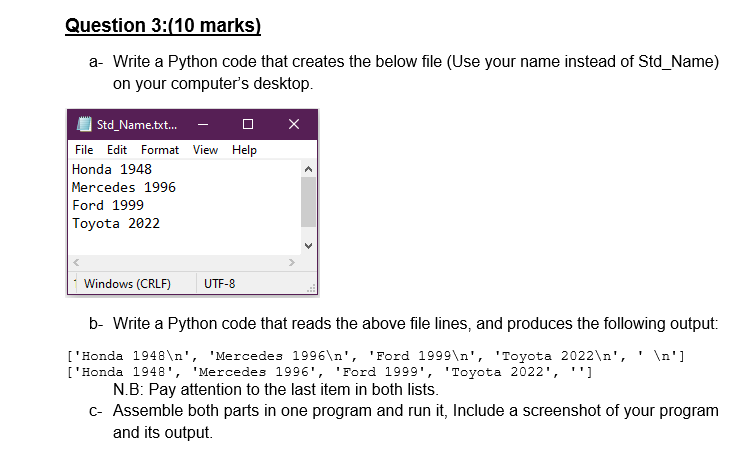
Task: Click the horizontal scrollbar right arrow
Action: (292, 262)
